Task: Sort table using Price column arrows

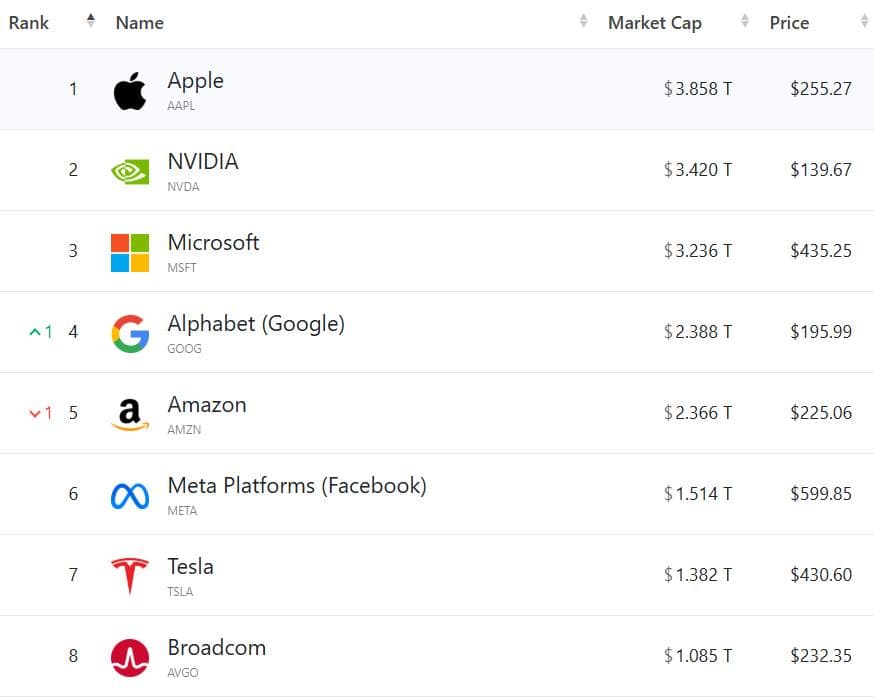Action: coord(865,21)
